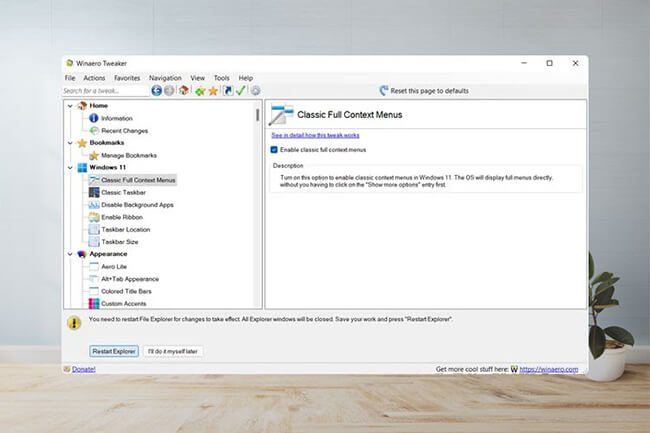The height and width of the screenshot is (433, 650).
Task: Select the Recent Changes label
Action: click(124, 131)
